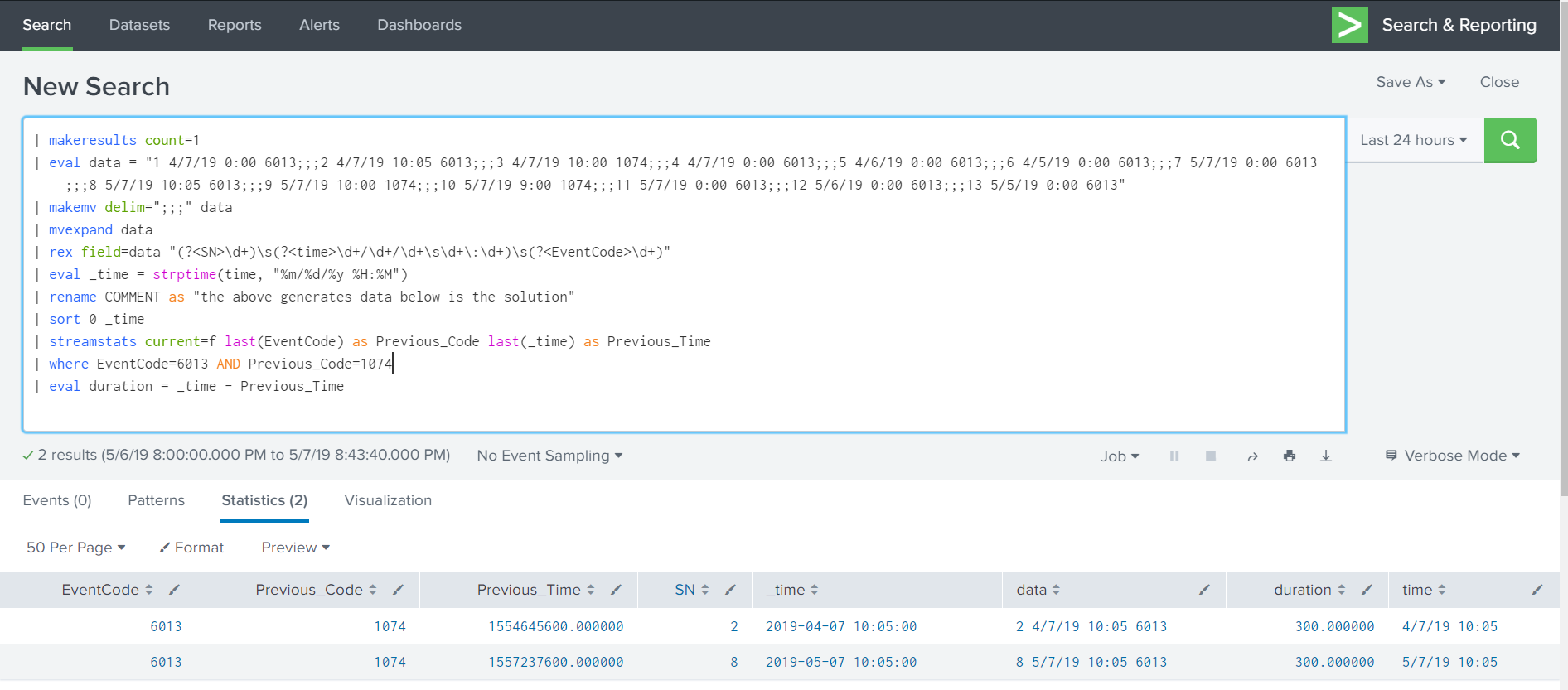This screenshot has width=1568, height=690.
Task: Open the Dashboards menu item
Action: coord(419,25)
